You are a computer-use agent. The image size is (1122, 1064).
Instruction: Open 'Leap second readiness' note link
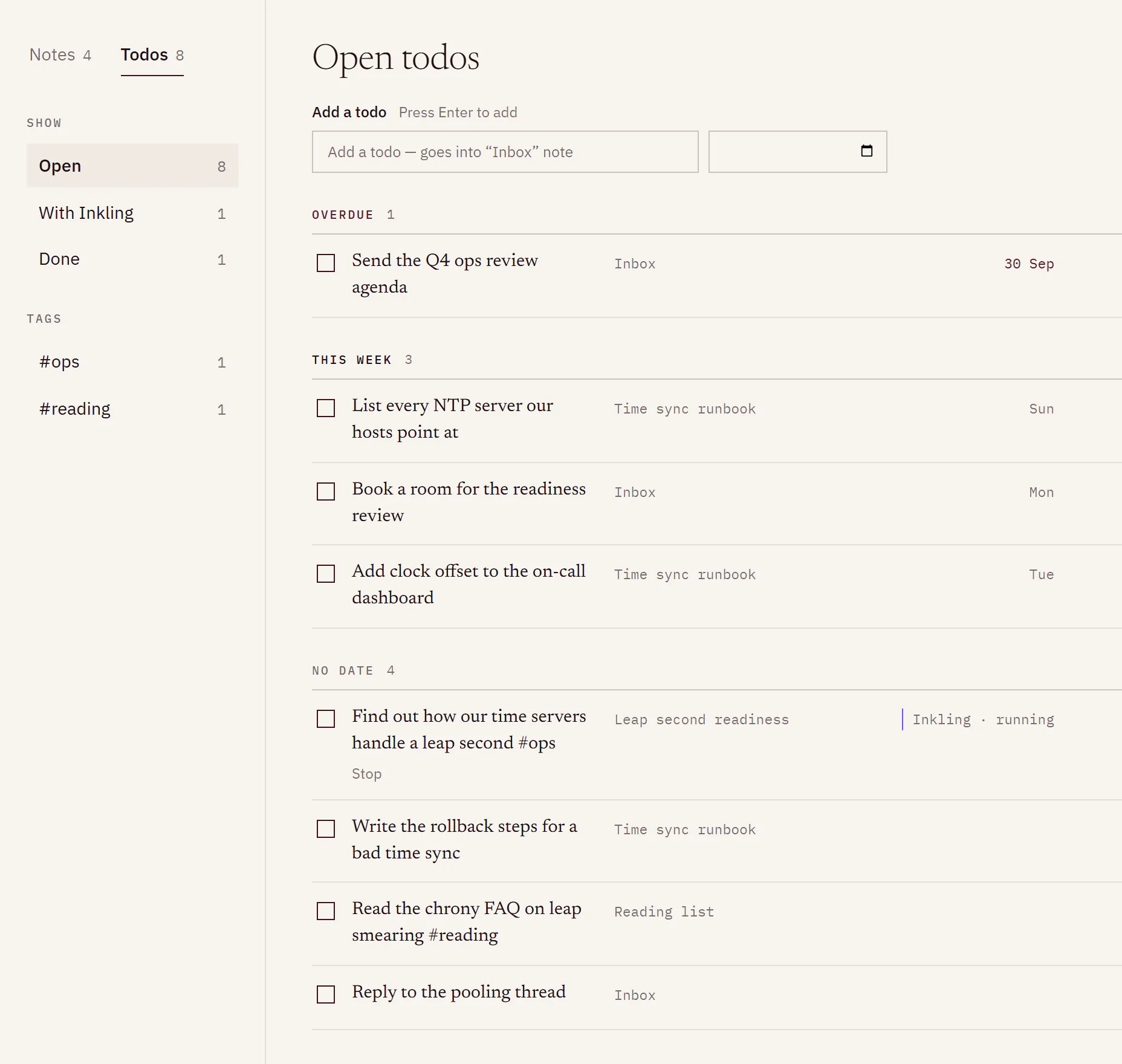click(x=702, y=719)
